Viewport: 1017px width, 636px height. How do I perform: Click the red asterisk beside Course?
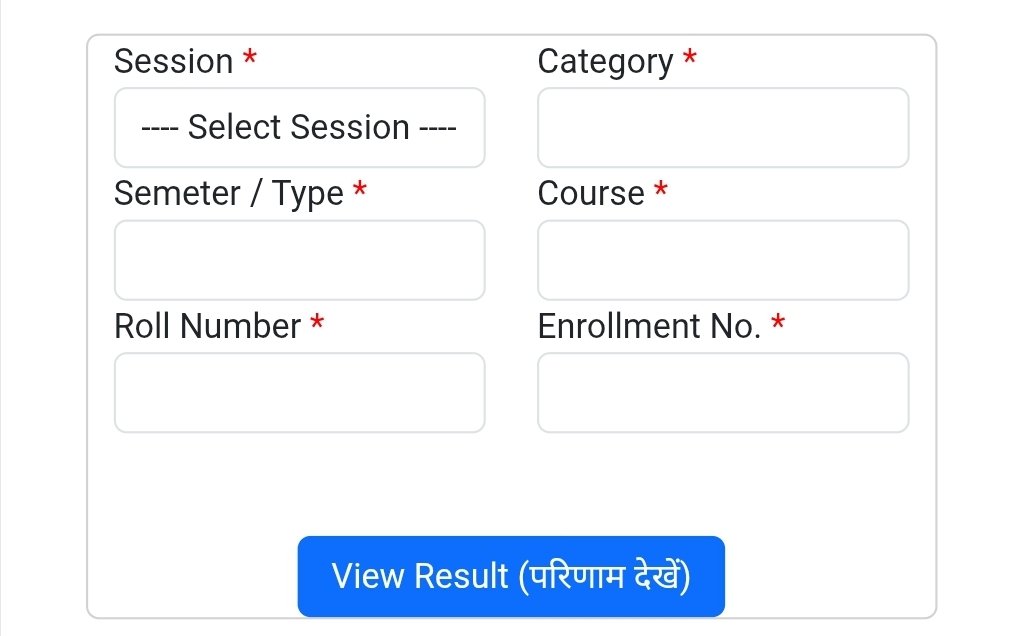coord(661,190)
